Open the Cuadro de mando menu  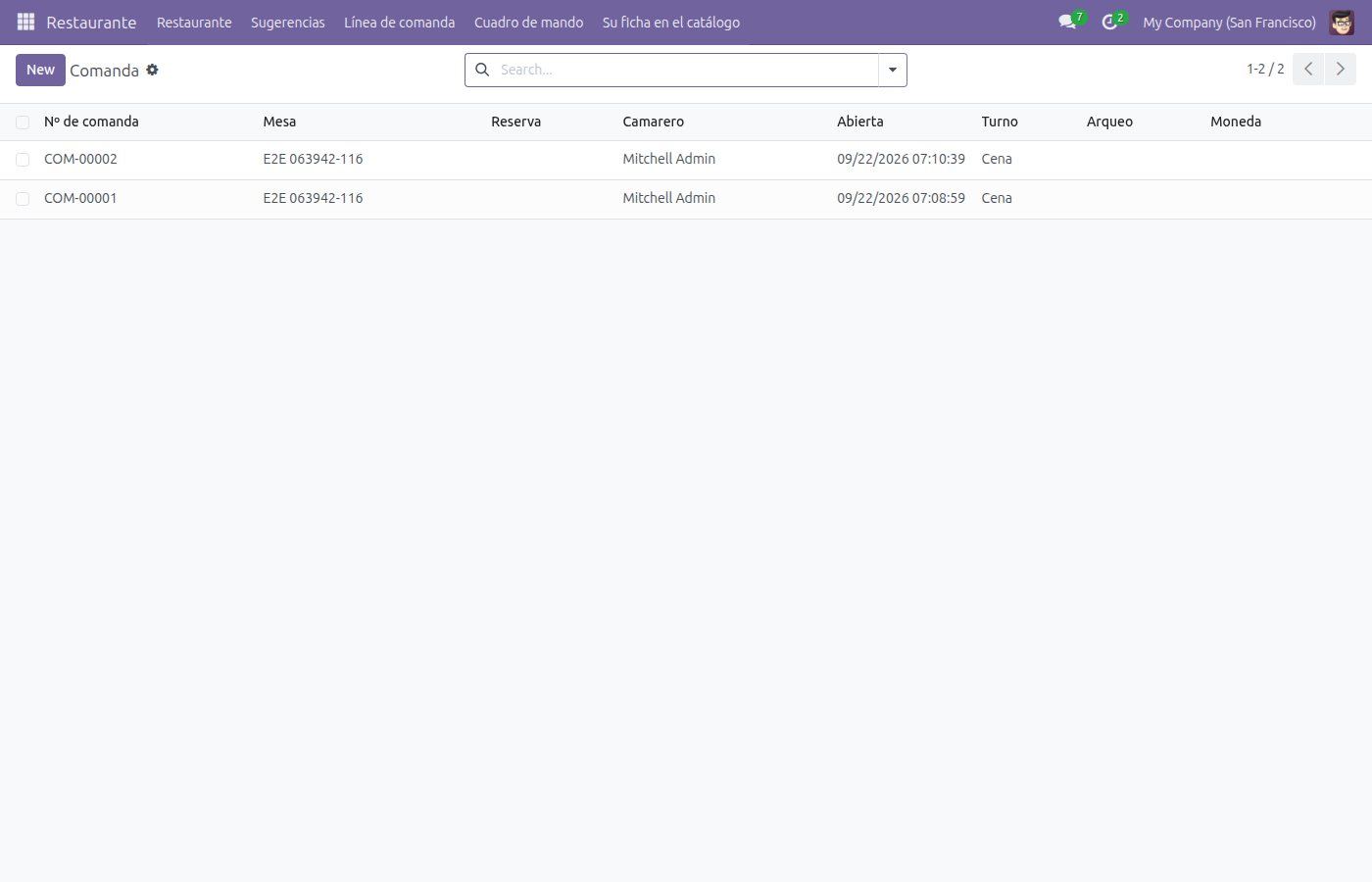(528, 22)
